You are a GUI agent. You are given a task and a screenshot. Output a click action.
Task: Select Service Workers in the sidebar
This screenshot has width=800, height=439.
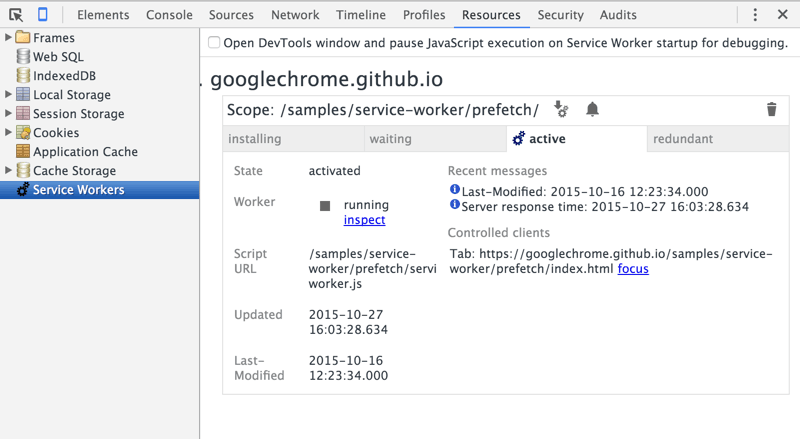point(99,189)
